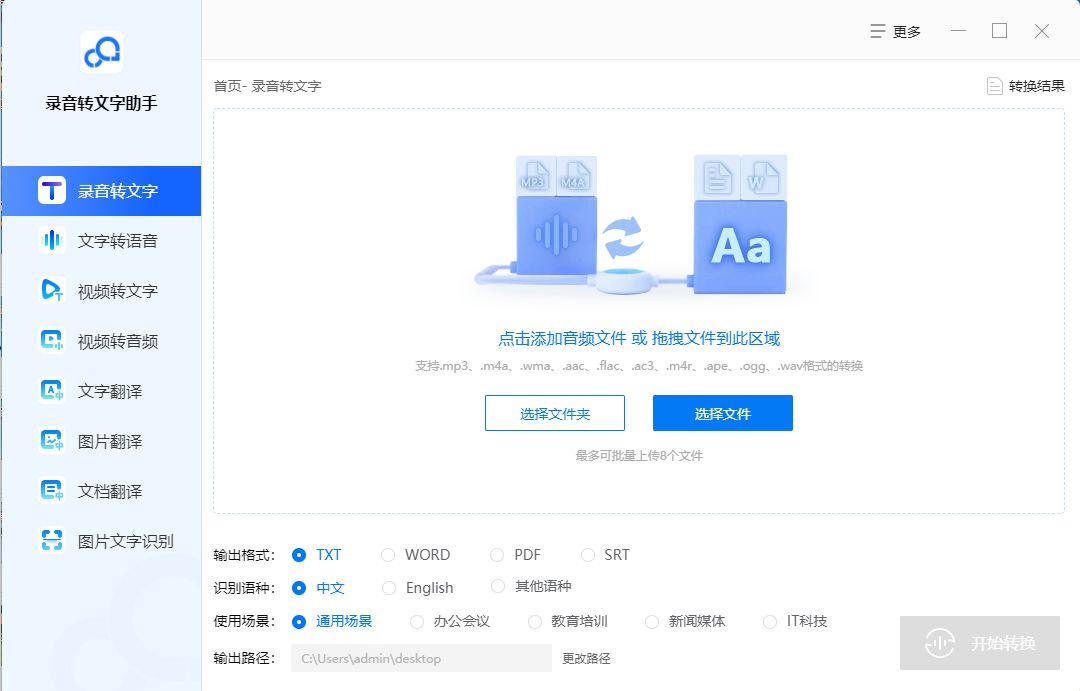The width and height of the screenshot is (1080, 691).
Task: Click the T icon beside 录音转文字
Action: (52, 190)
